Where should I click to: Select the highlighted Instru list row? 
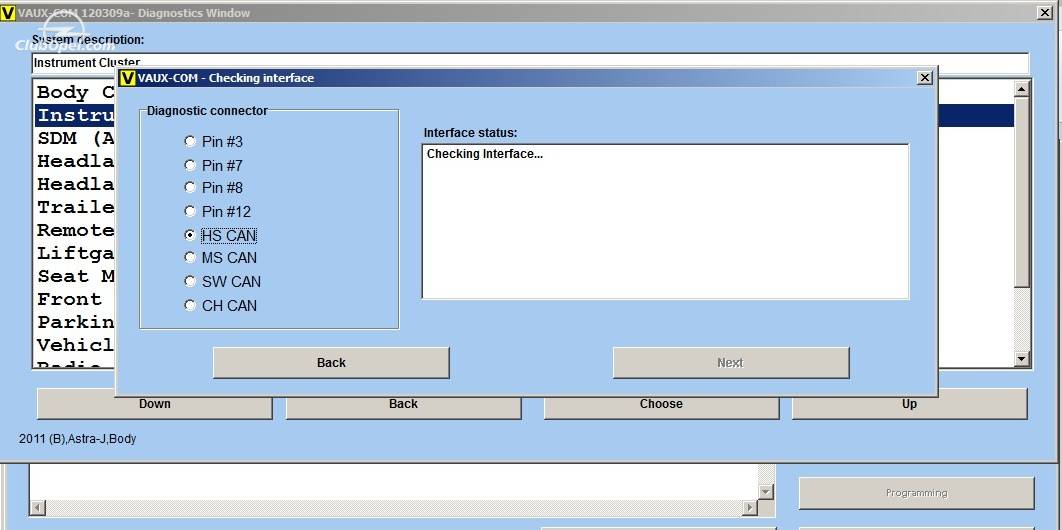(x=75, y=115)
